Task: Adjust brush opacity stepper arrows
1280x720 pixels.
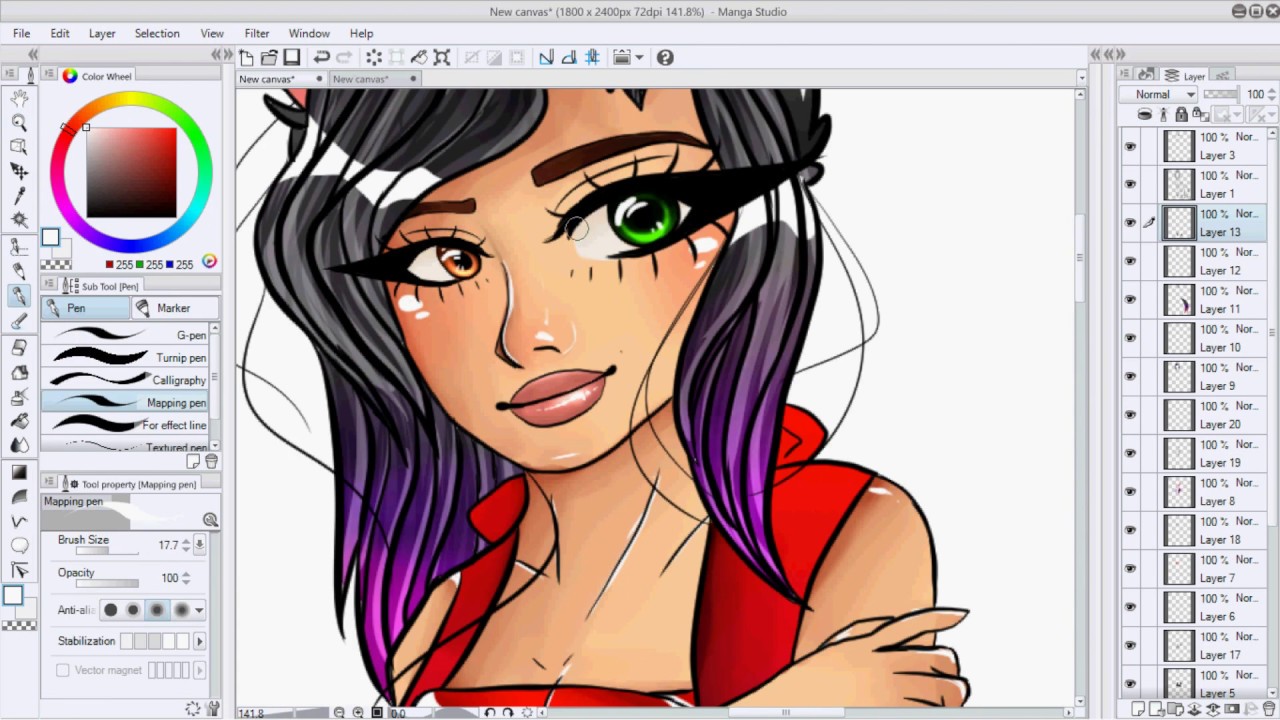Action: pyautogui.click(x=186, y=578)
